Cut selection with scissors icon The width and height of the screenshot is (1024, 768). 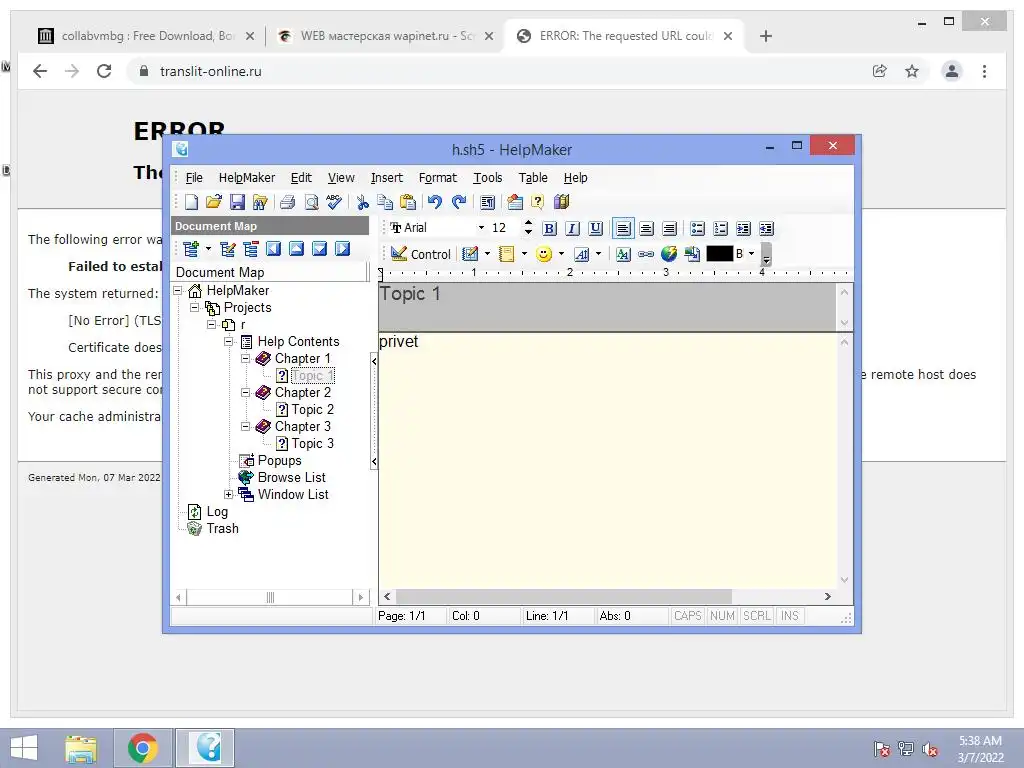coord(362,202)
